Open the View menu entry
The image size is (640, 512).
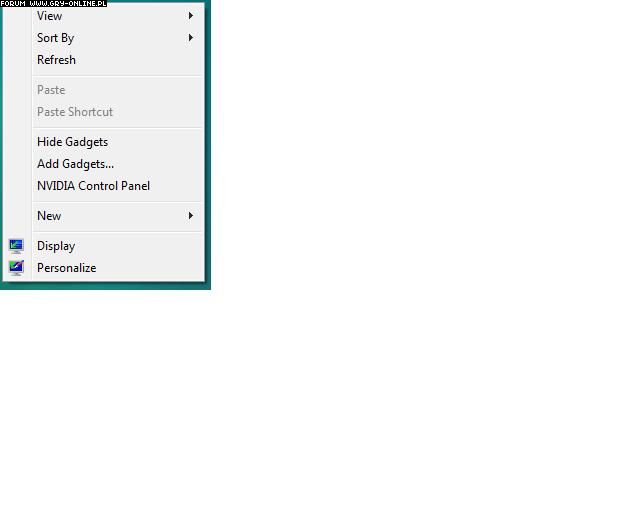[x=50, y=16]
